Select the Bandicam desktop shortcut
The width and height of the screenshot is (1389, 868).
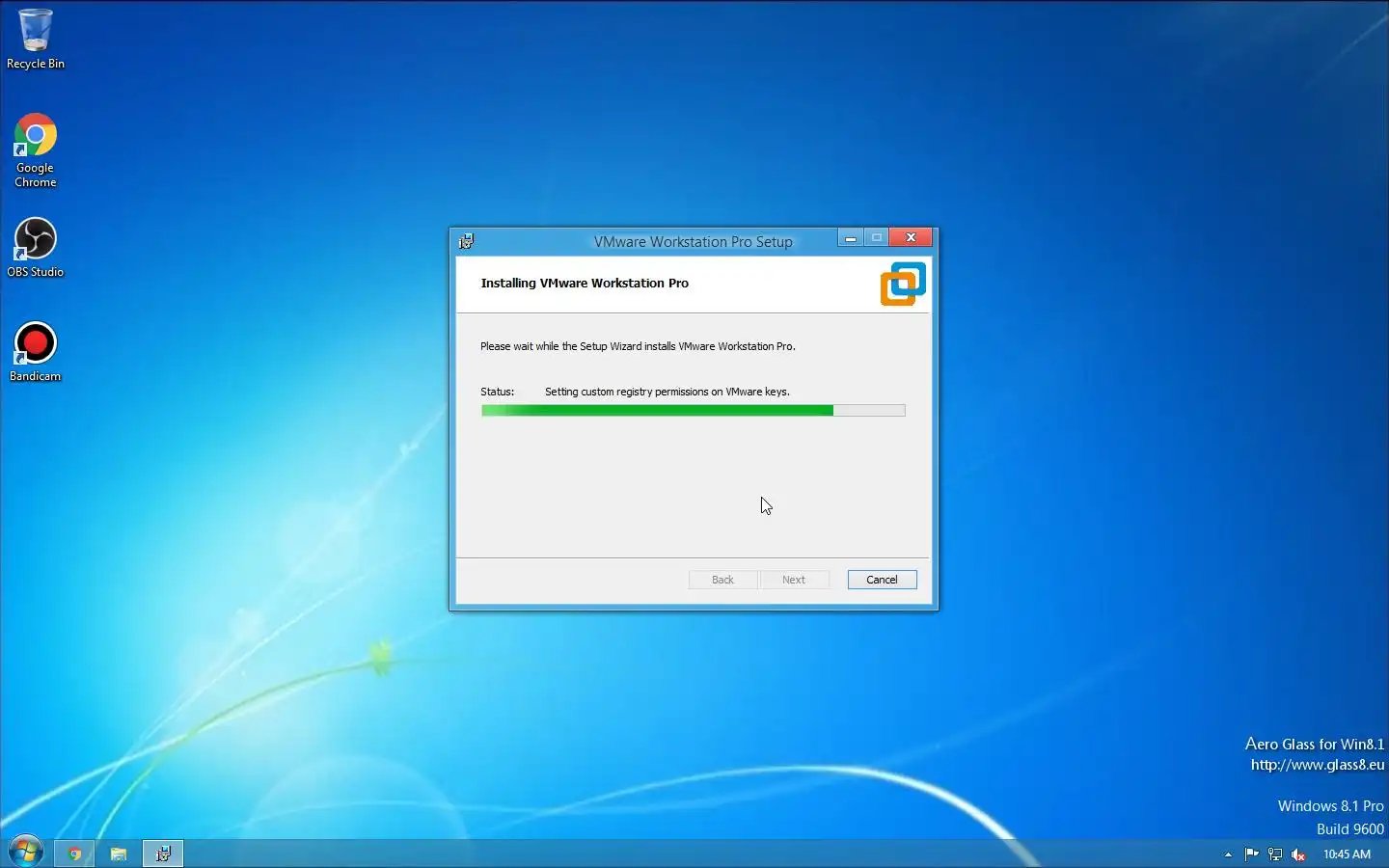tap(35, 352)
